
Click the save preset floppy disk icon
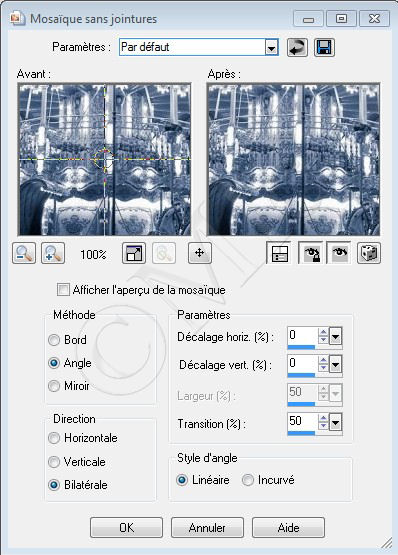click(x=324, y=47)
